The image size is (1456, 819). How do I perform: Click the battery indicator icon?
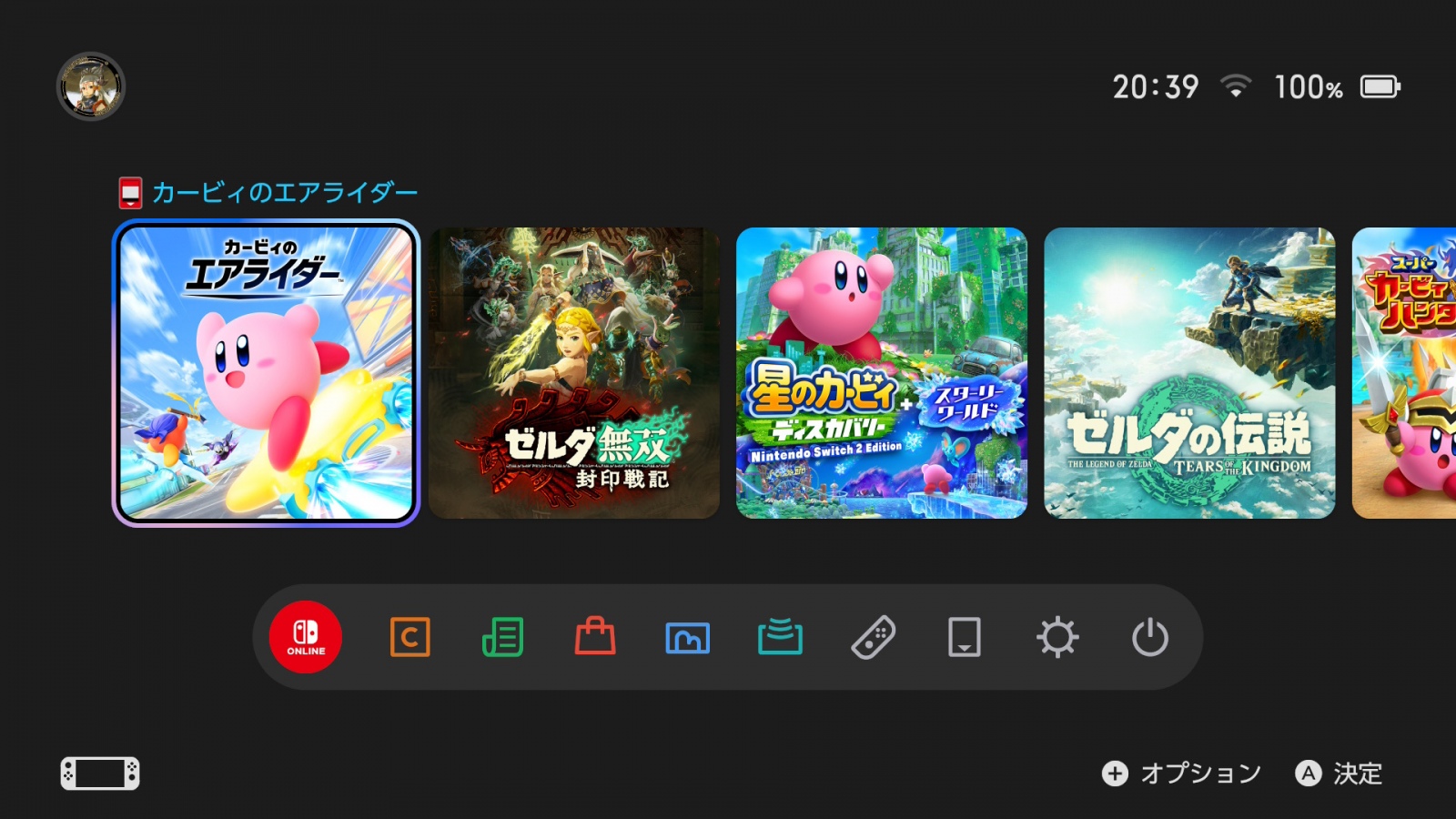(1380, 86)
